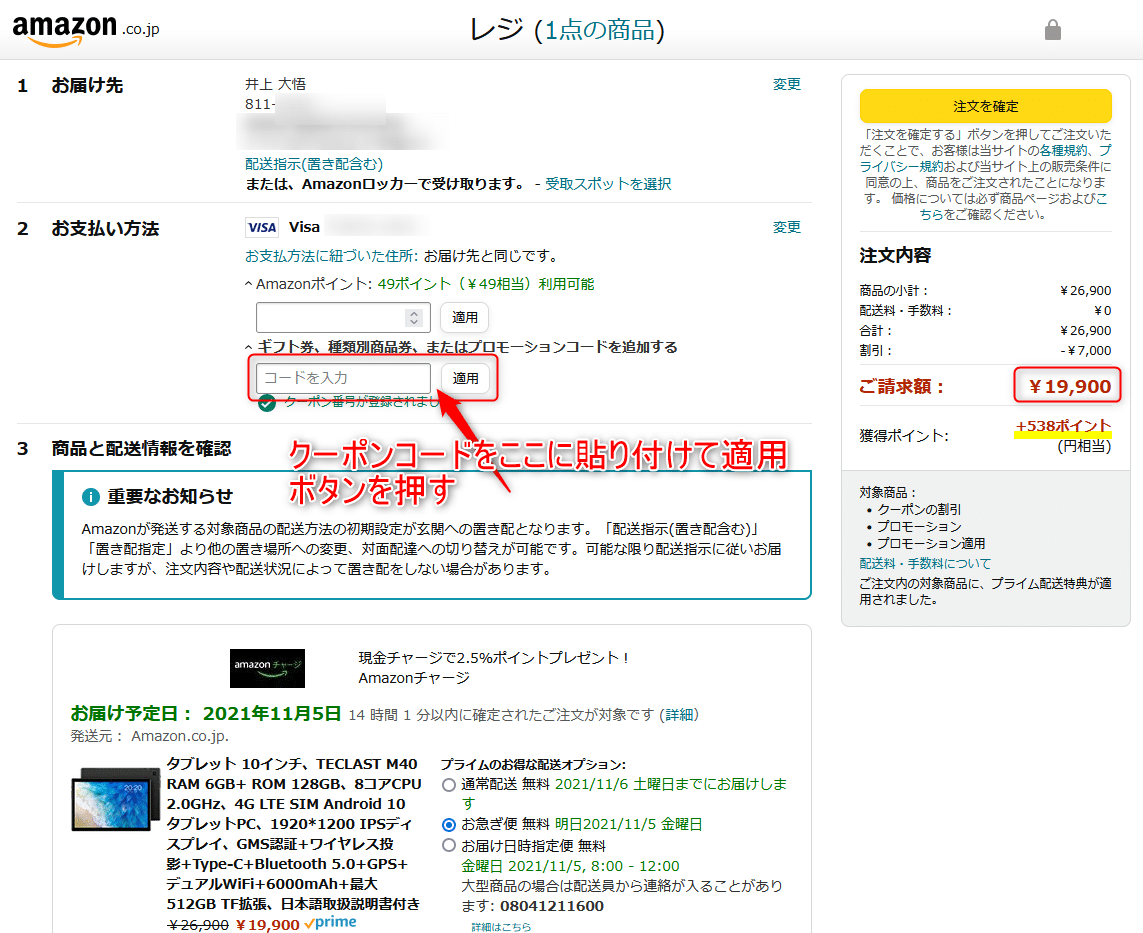The height and width of the screenshot is (933, 1143).
Task: Click the phone number 08041211600
Action: [x=552, y=906]
